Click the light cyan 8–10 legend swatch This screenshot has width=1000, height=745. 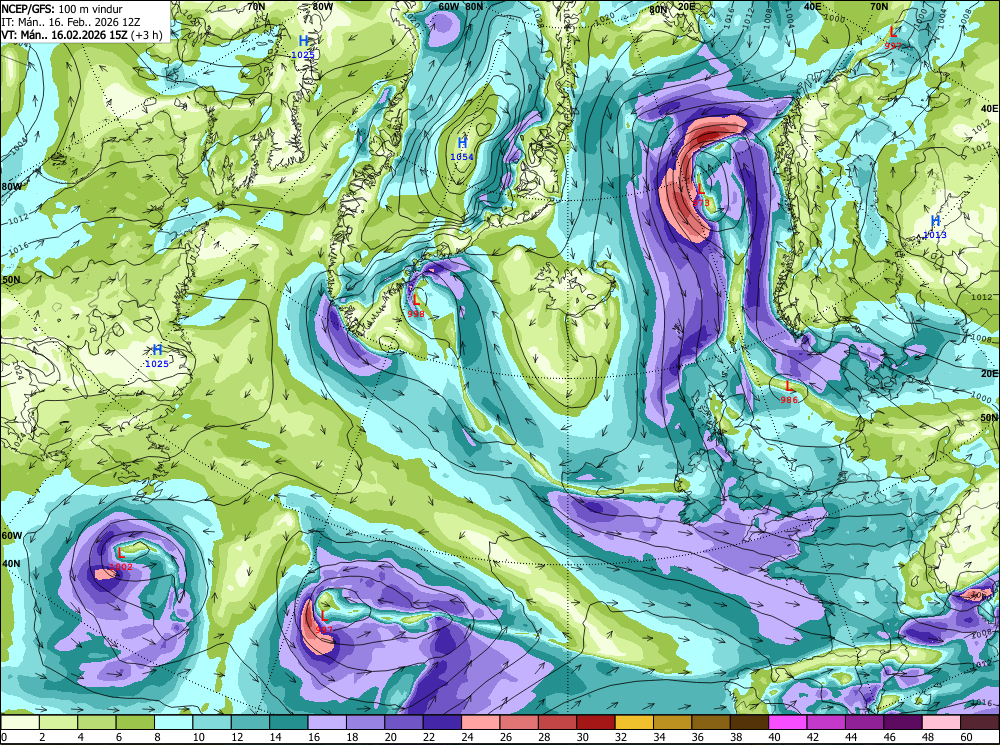[173, 722]
